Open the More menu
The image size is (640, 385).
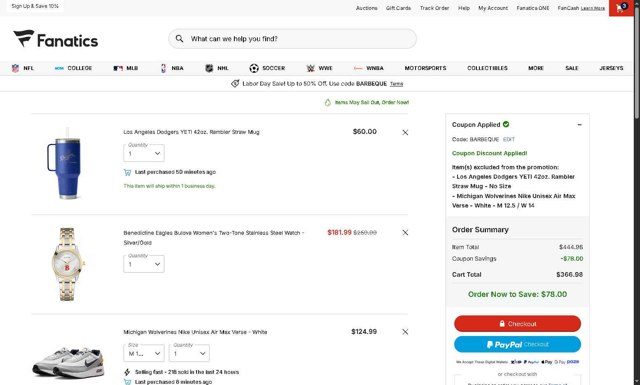point(536,68)
